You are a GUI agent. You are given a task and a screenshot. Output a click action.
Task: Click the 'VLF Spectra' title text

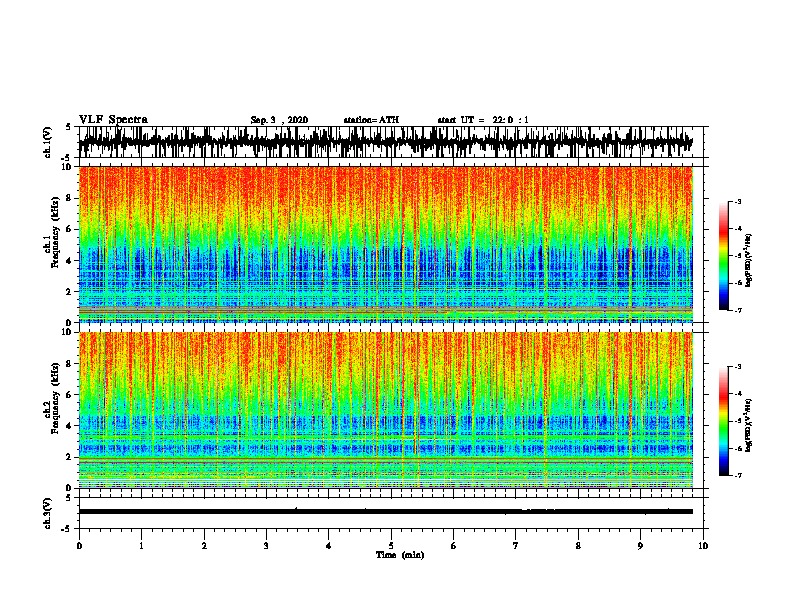(x=113, y=120)
